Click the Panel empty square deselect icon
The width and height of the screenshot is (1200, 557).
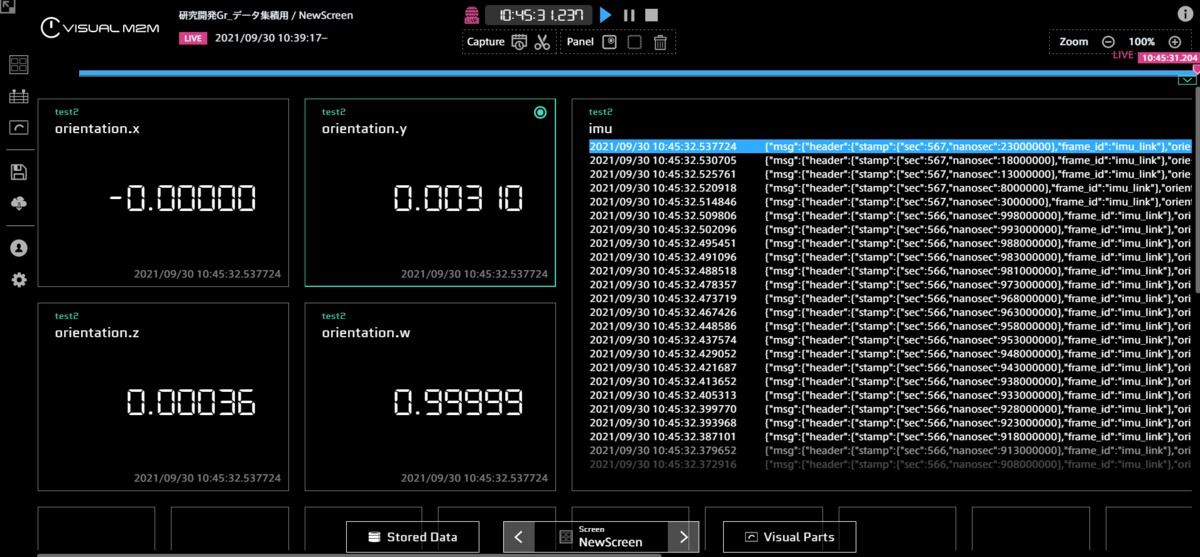634,42
